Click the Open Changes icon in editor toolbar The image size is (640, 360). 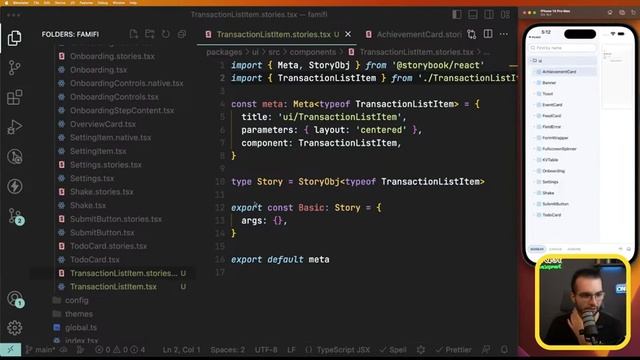pyautogui.click(x=471, y=34)
